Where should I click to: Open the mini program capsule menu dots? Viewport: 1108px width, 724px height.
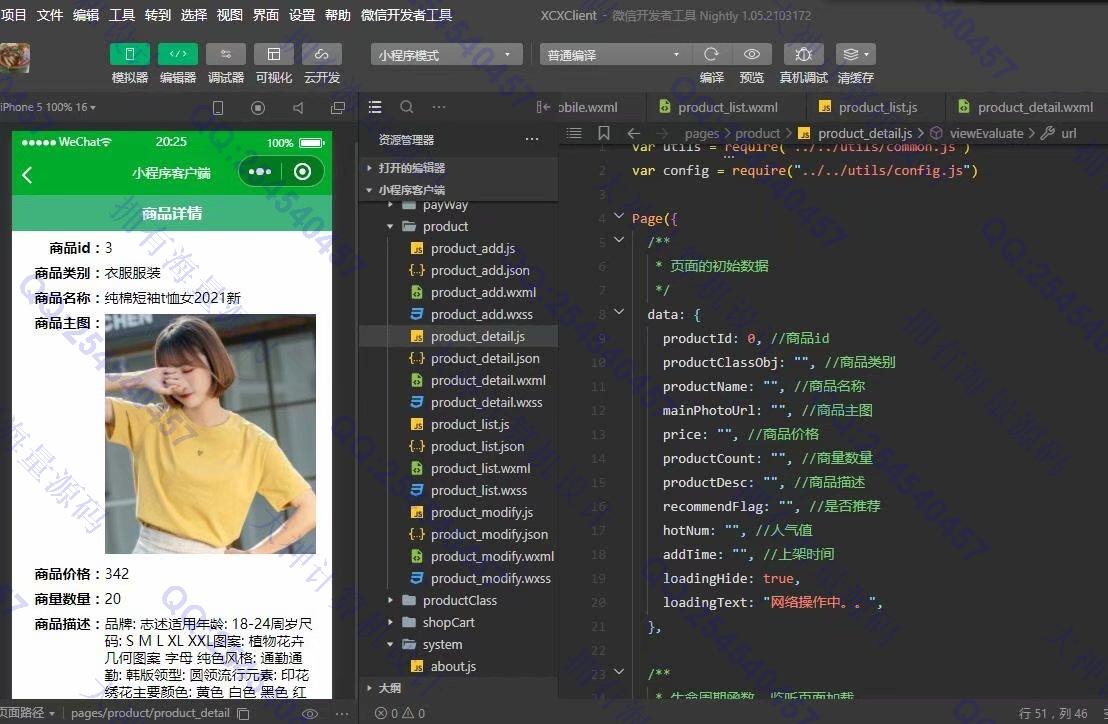259,172
